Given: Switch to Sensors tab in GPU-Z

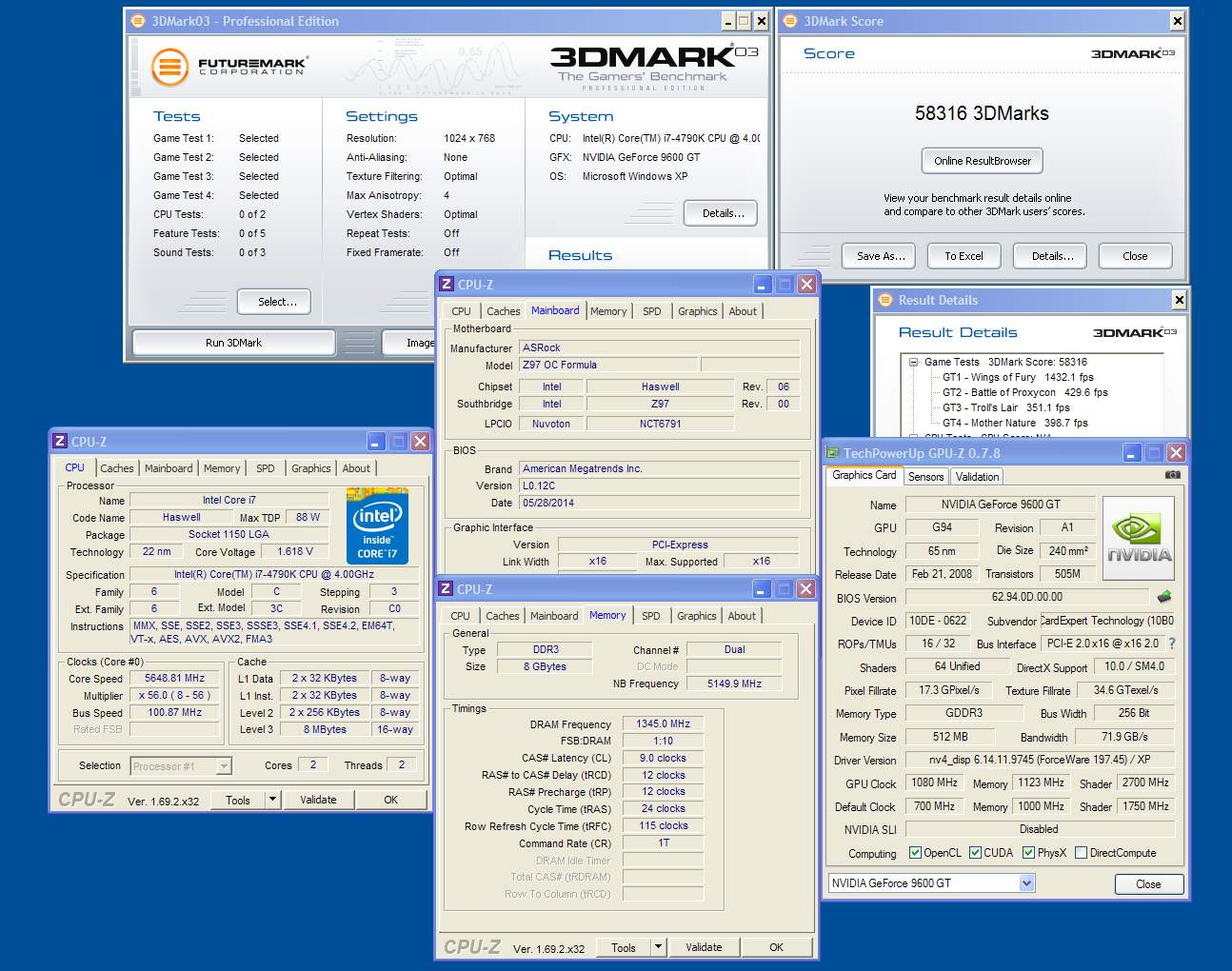Looking at the screenshot, I should (x=925, y=477).
